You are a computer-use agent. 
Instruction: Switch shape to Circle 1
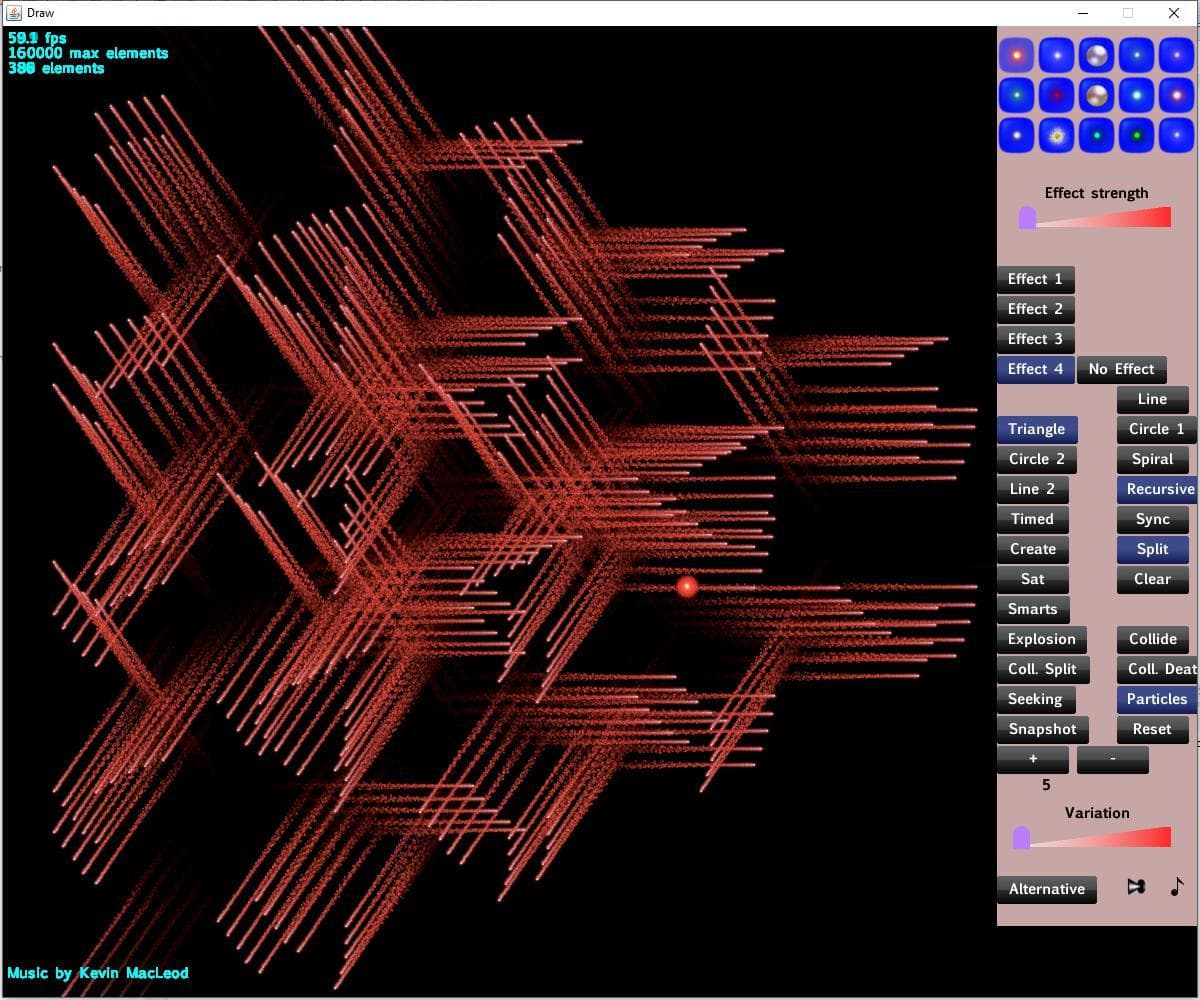(x=1156, y=429)
